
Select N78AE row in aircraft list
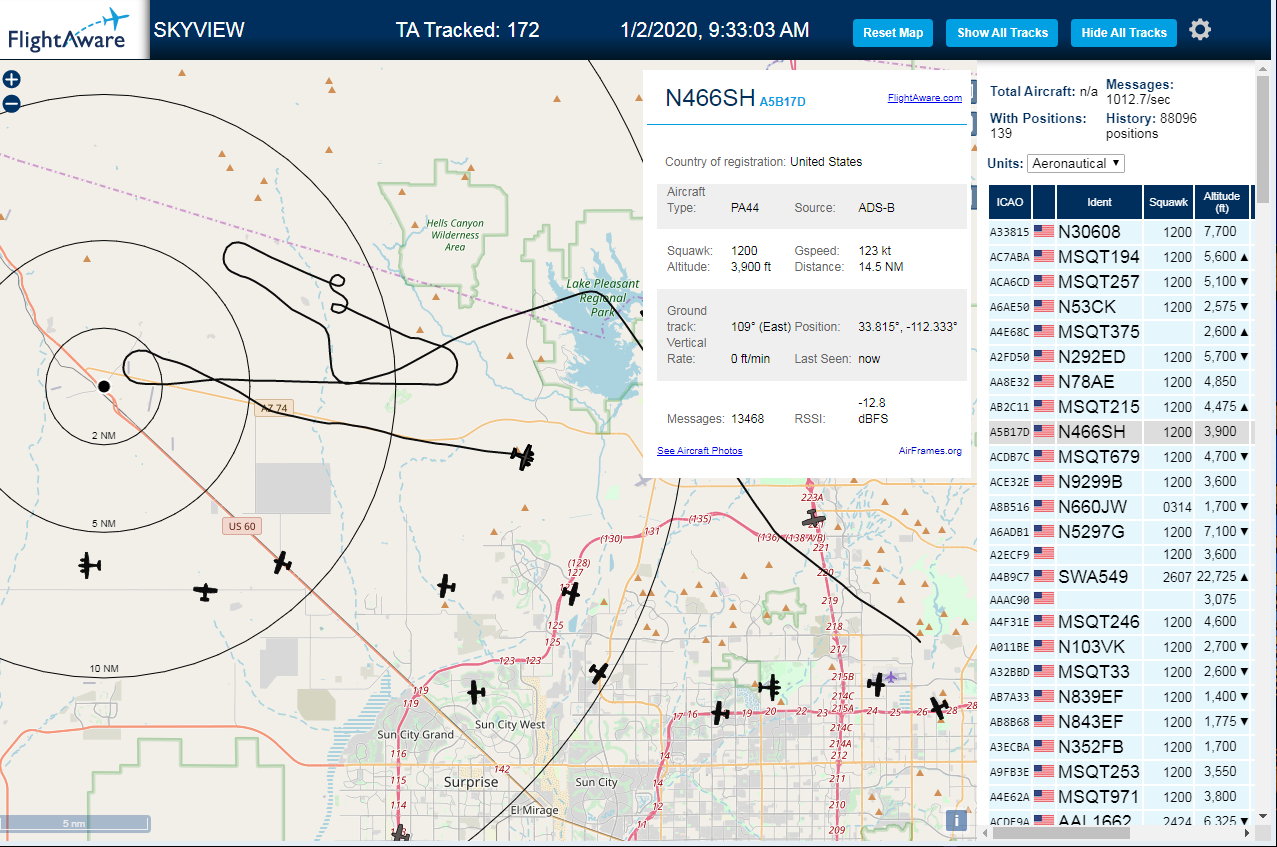[x=1121, y=382]
